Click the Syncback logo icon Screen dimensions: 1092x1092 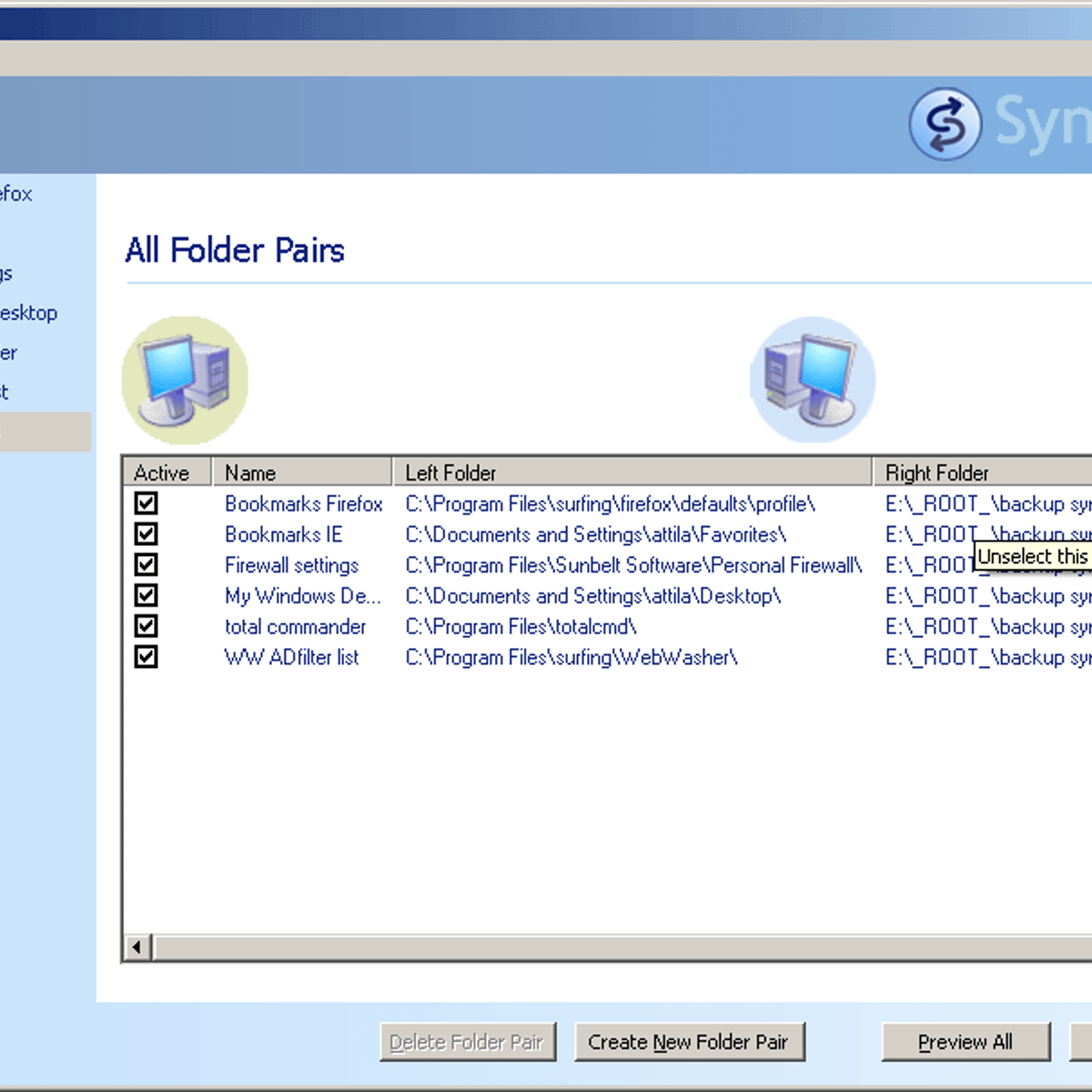(945, 124)
